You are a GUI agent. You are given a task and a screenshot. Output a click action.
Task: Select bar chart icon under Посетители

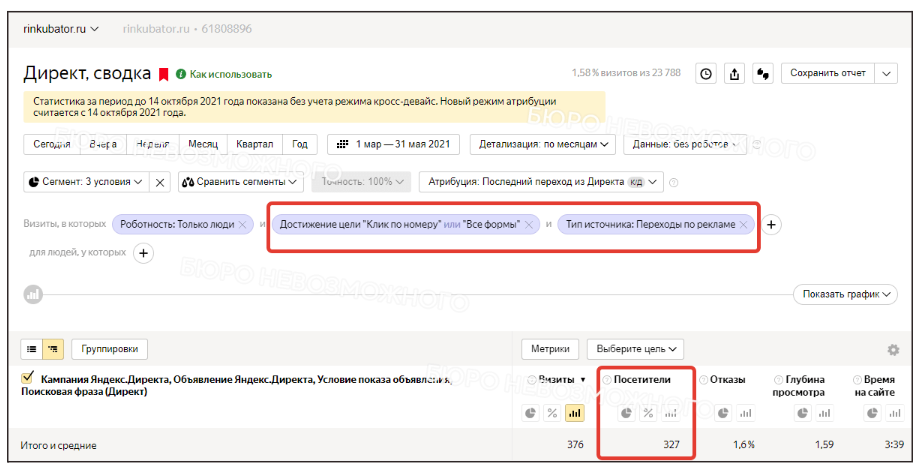tap(670, 413)
